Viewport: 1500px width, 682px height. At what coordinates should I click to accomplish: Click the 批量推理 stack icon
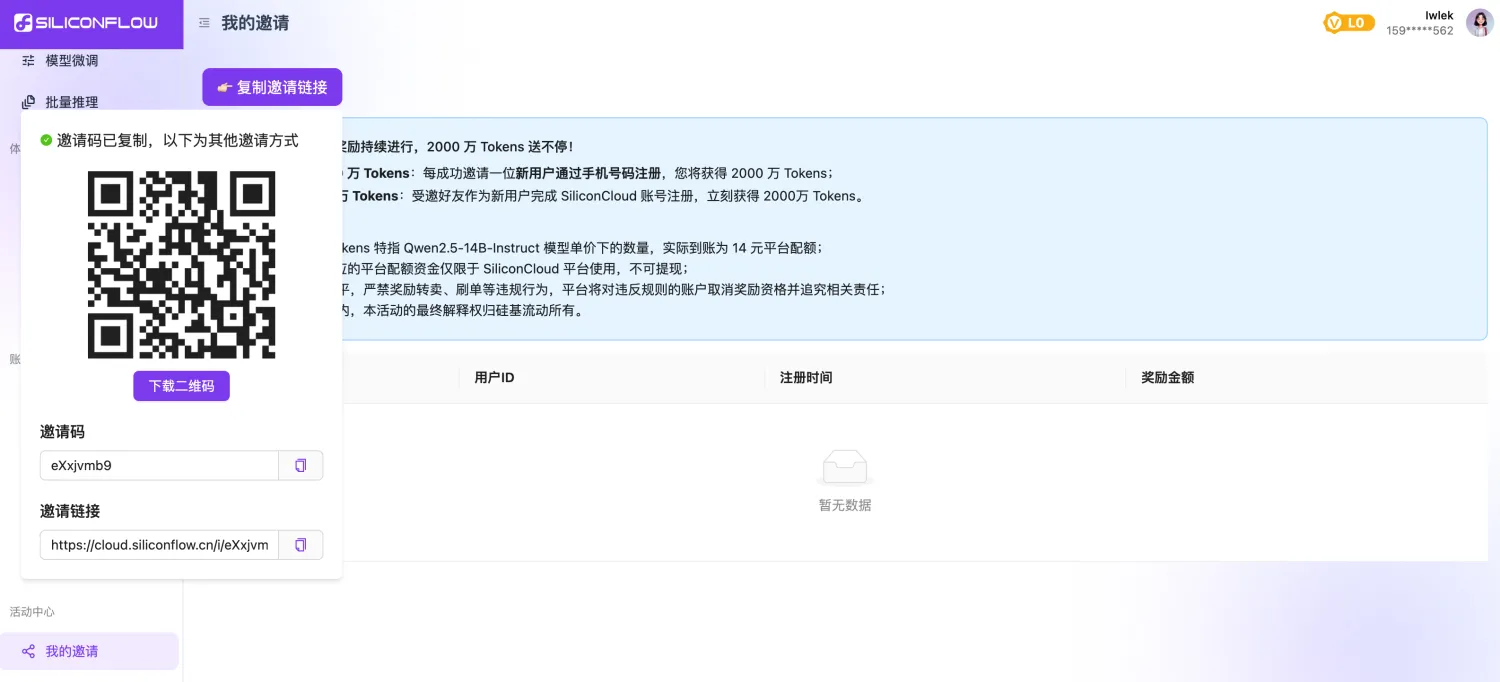point(29,102)
